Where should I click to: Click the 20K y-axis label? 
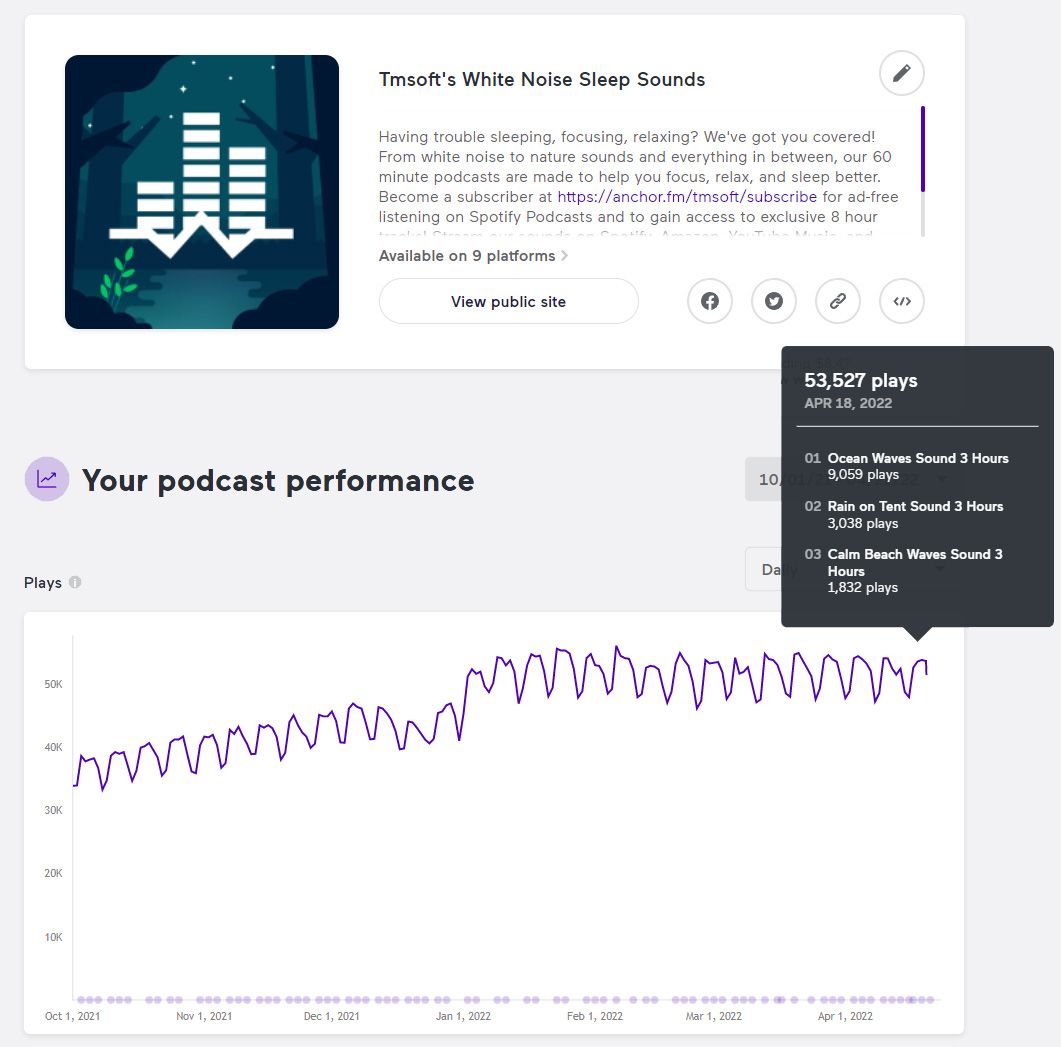(53, 873)
